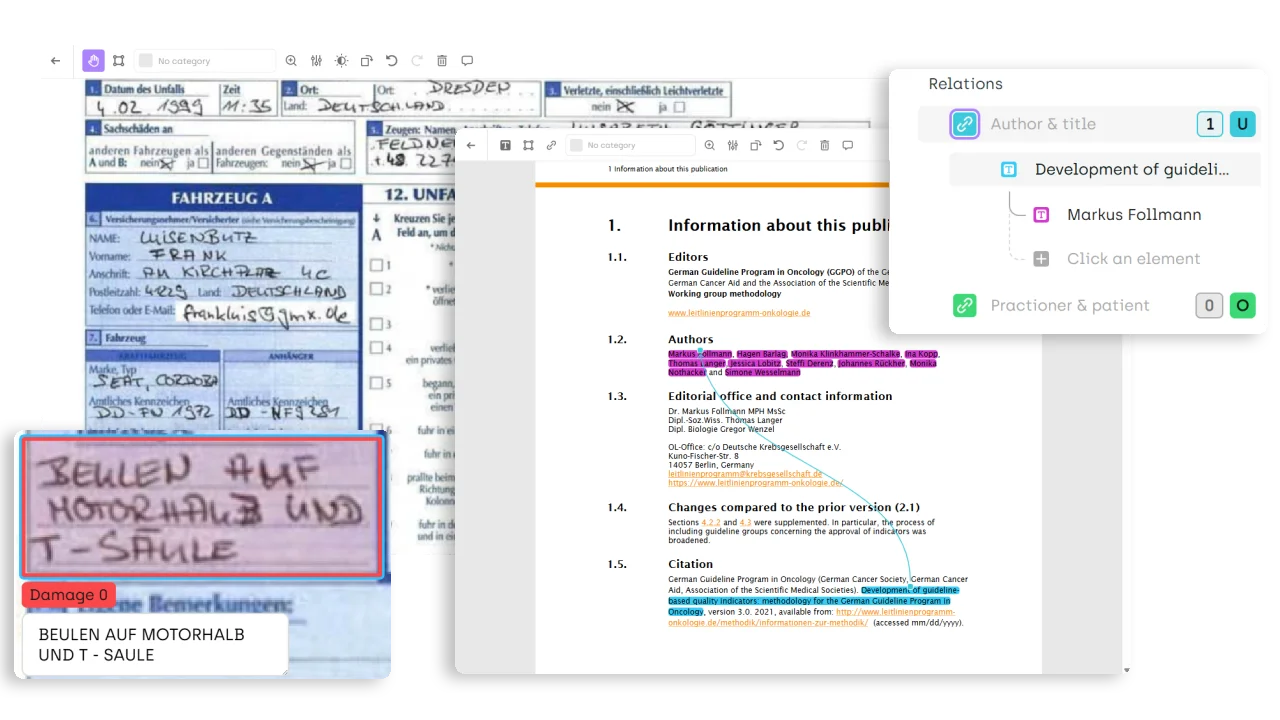Open the No category dropdown in the publication document toolbar

coord(631,145)
